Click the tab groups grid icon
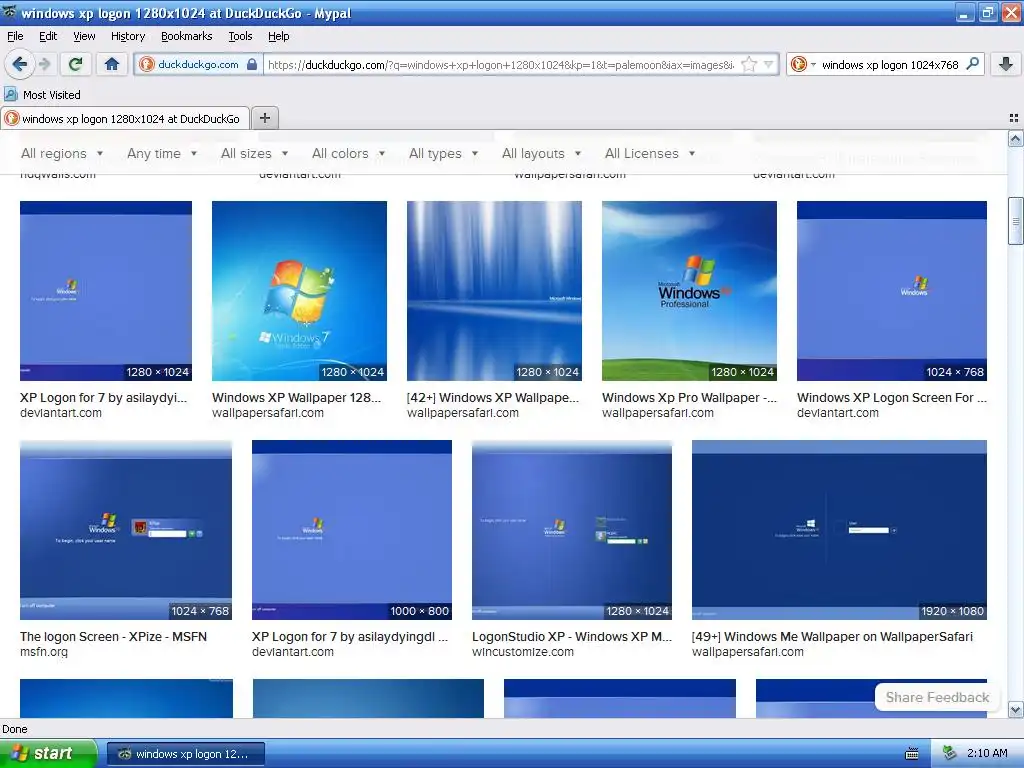The width and height of the screenshot is (1024, 768). pos(1014,118)
